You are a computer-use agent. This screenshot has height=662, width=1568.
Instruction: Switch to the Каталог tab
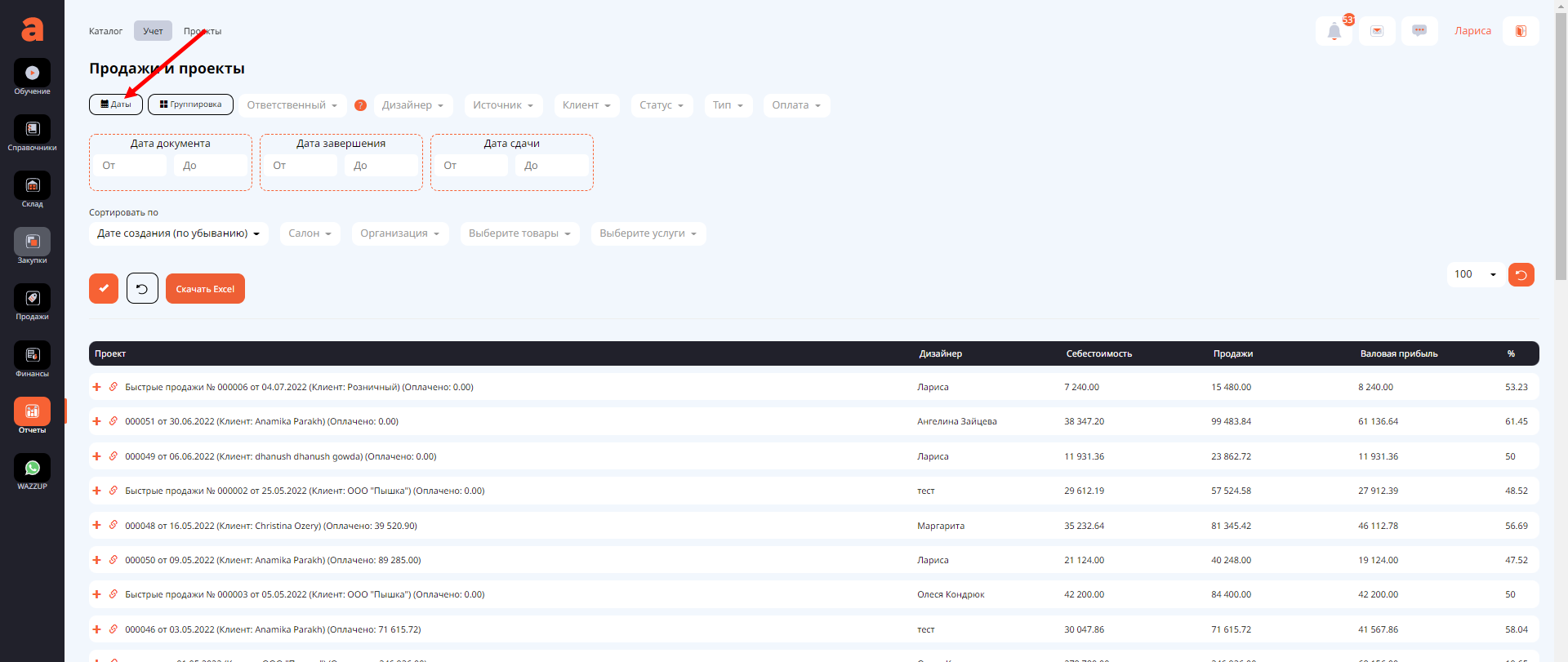105,31
